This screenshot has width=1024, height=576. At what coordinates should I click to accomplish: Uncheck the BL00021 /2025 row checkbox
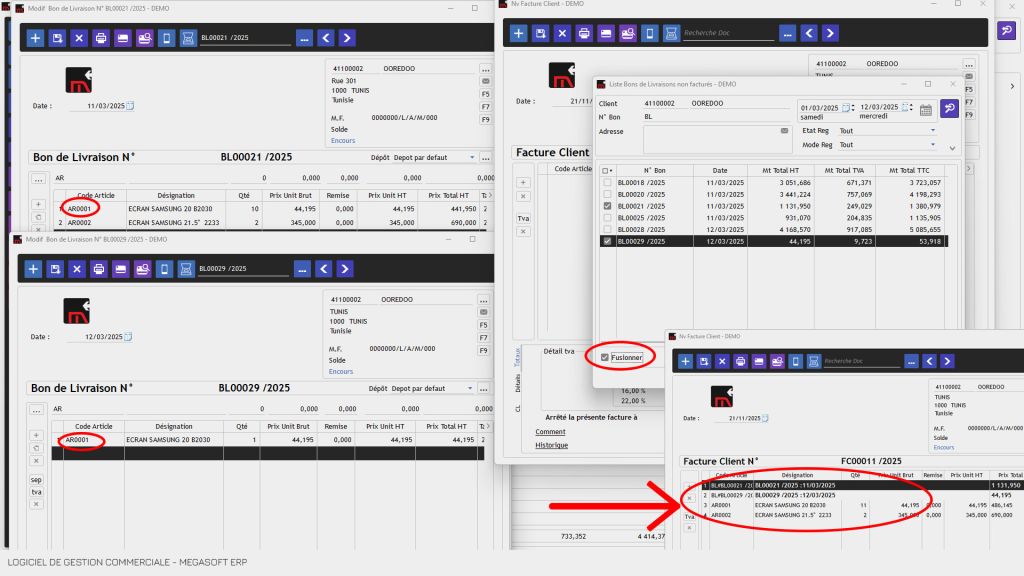click(608, 206)
